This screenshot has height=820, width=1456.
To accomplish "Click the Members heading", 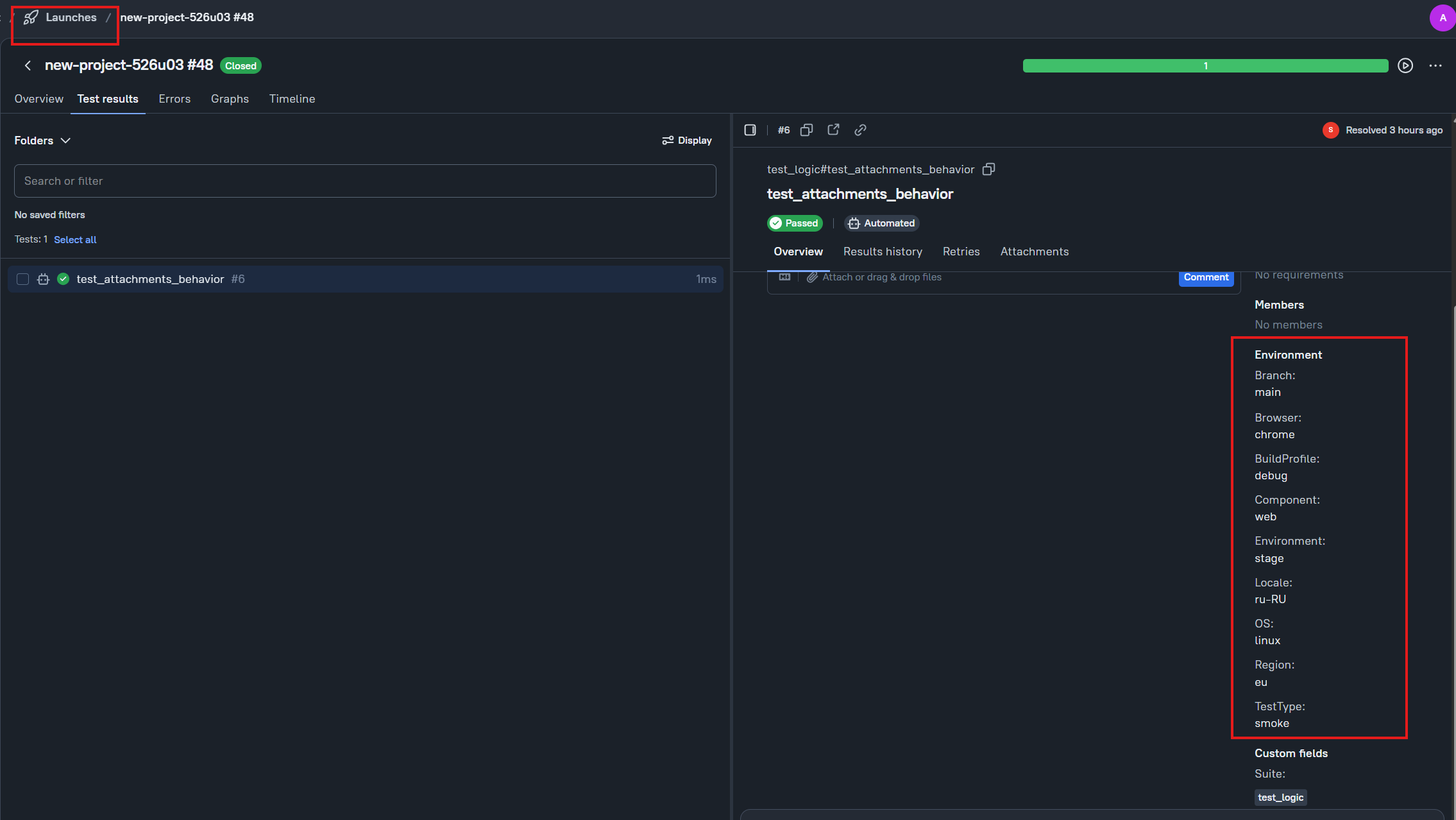I will [x=1279, y=305].
